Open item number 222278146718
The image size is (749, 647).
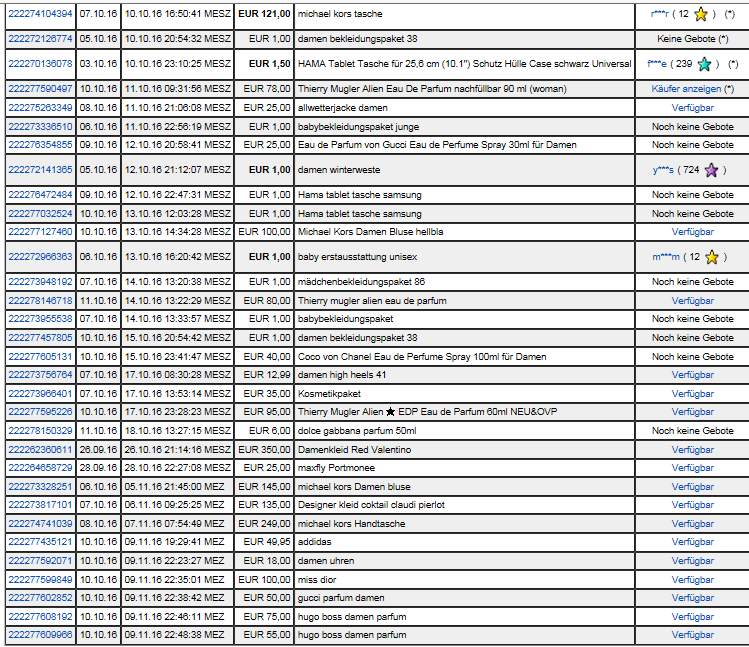click(40, 301)
